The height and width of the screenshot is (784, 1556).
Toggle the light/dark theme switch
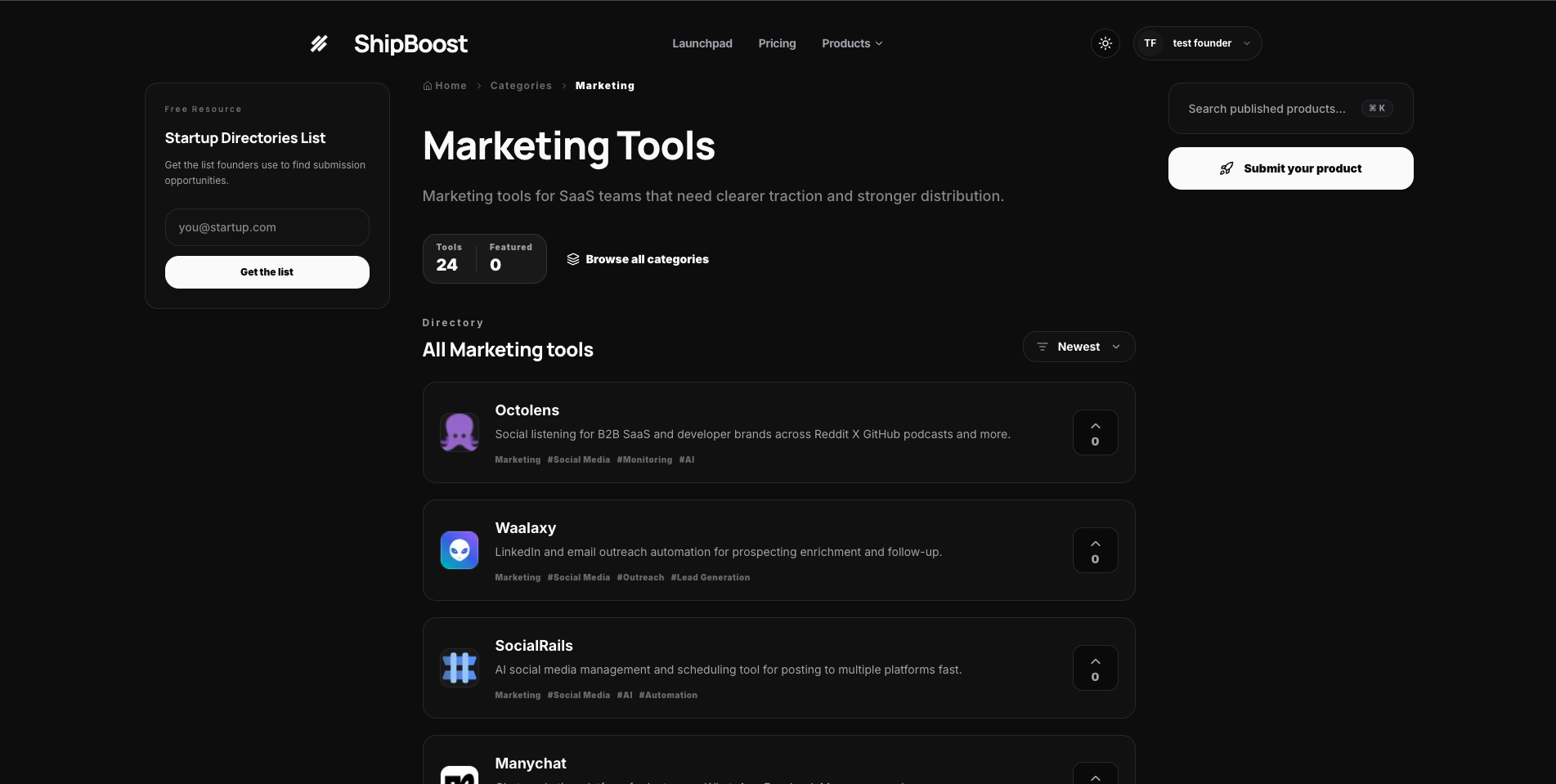pos(1105,43)
